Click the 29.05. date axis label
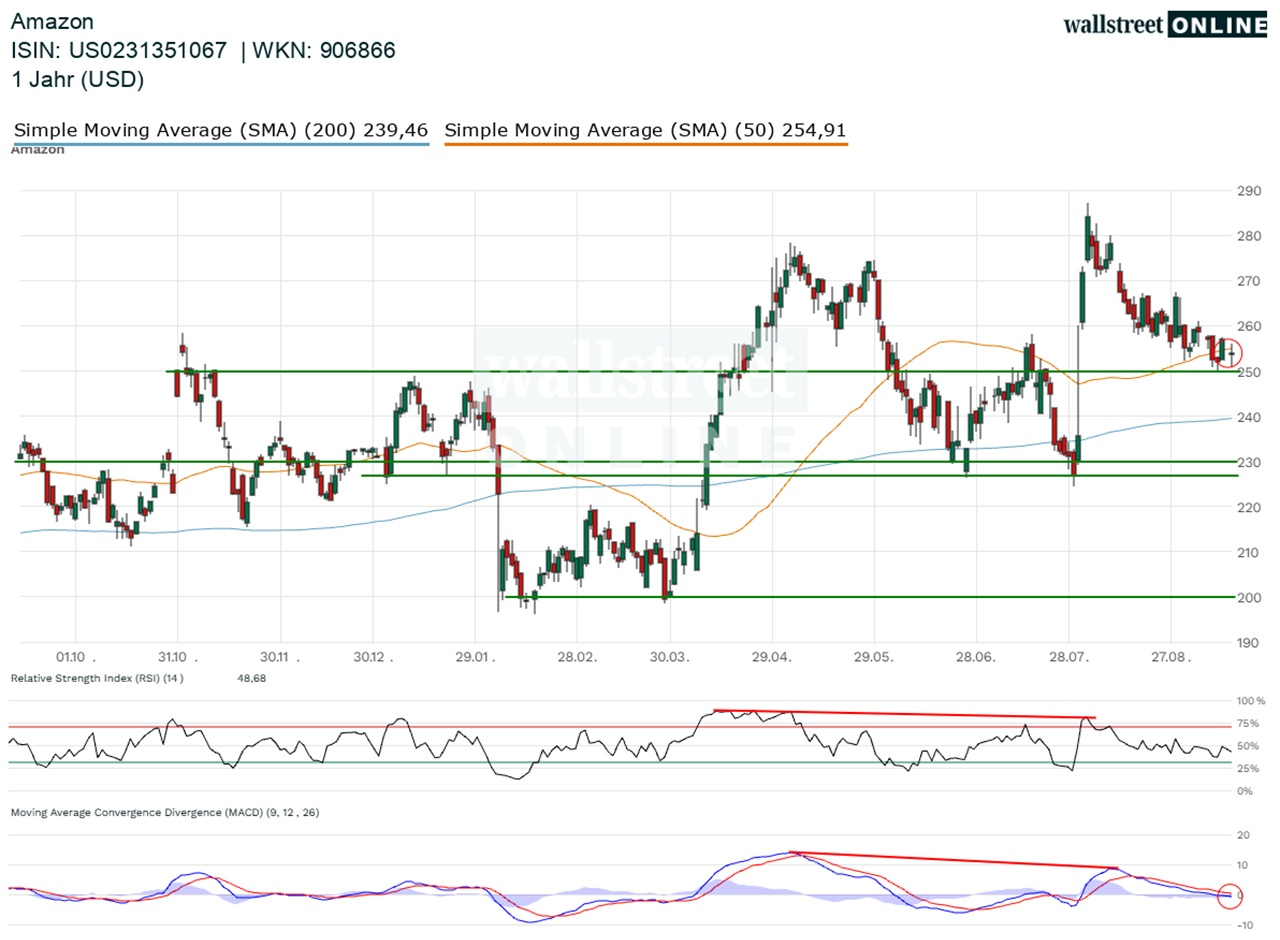This screenshot has height=940, width=1280. click(x=874, y=657)
